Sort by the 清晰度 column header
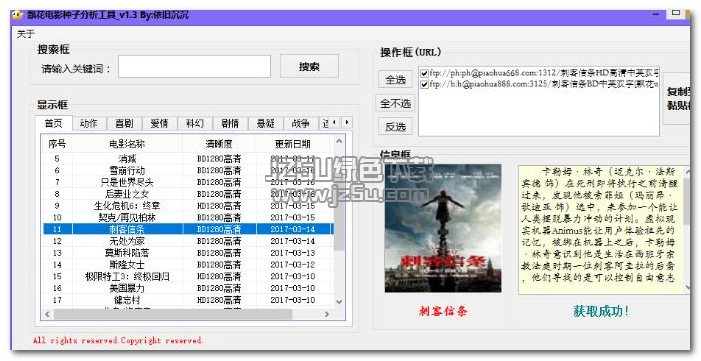This screenshot has width=701, height=361. coord(220,144)
